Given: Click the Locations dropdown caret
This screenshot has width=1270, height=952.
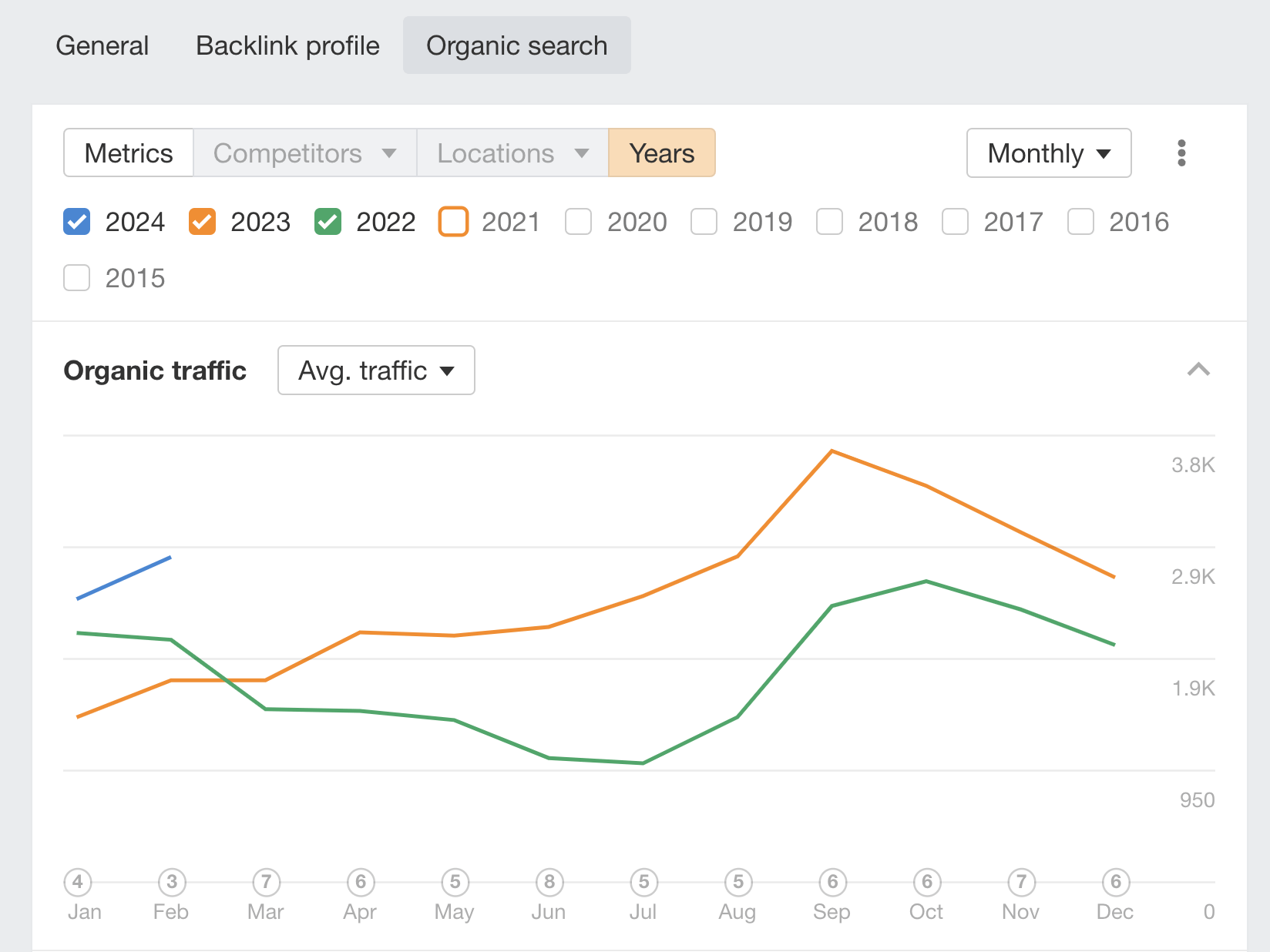Looking at the screenshot, I should pos(583,153).
